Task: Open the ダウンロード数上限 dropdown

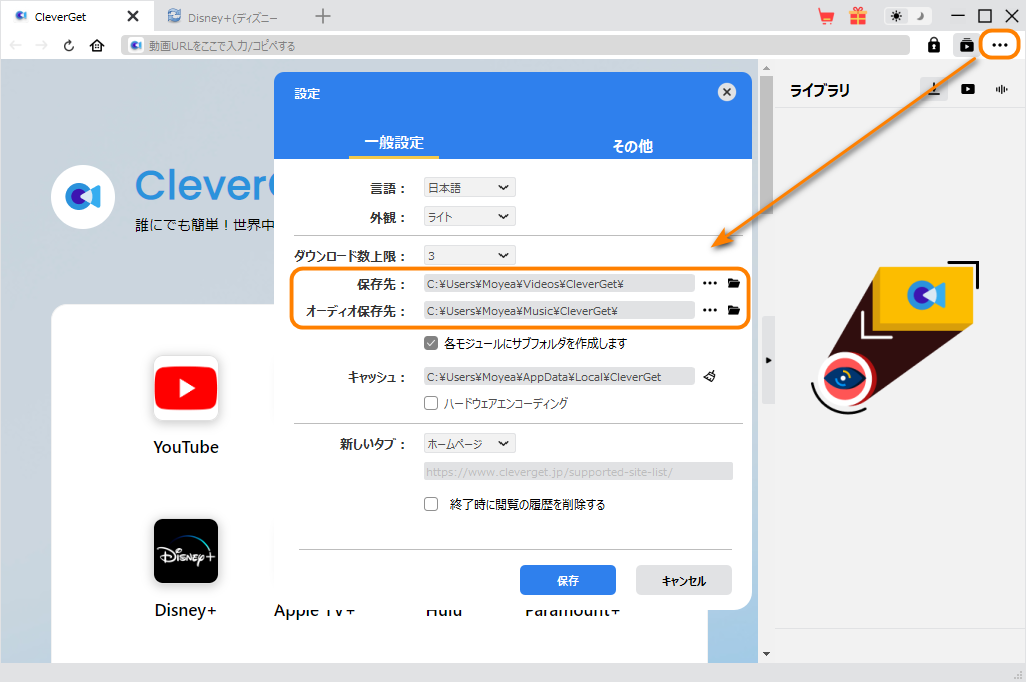Action: click(469, 255)
